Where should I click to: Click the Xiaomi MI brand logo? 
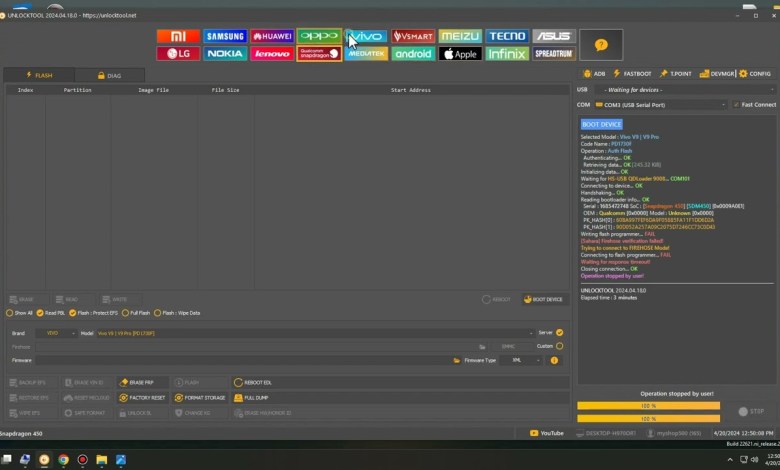point(178,36)
